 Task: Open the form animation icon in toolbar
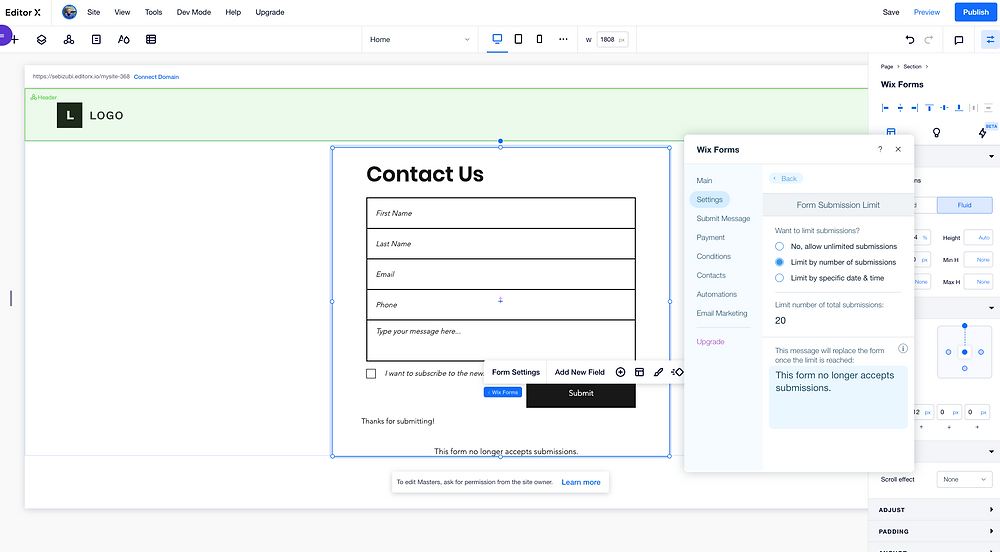point(677,372)
